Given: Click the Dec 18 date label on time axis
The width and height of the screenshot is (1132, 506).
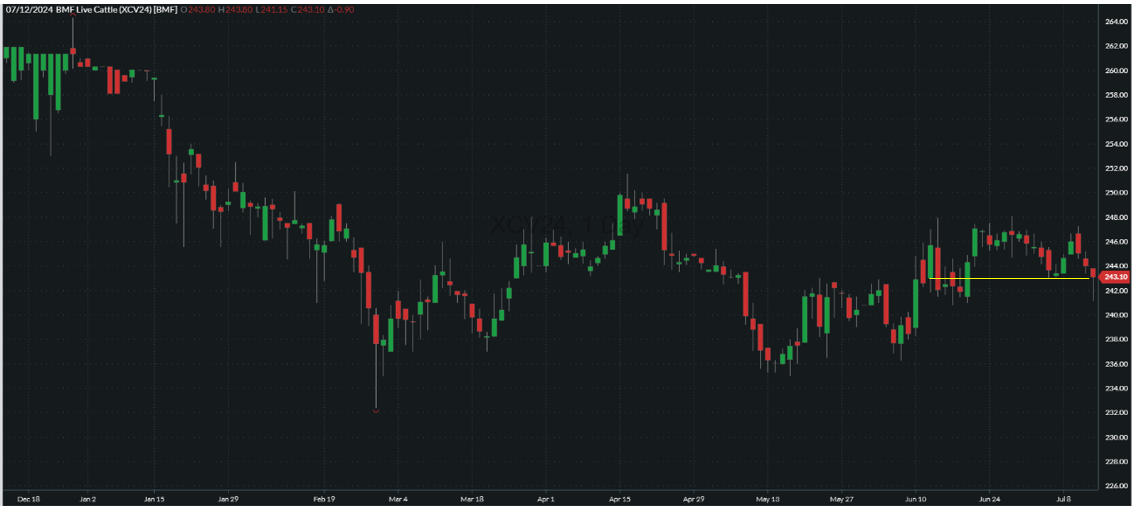Looking at the screenshot, I should click(29, 498).
